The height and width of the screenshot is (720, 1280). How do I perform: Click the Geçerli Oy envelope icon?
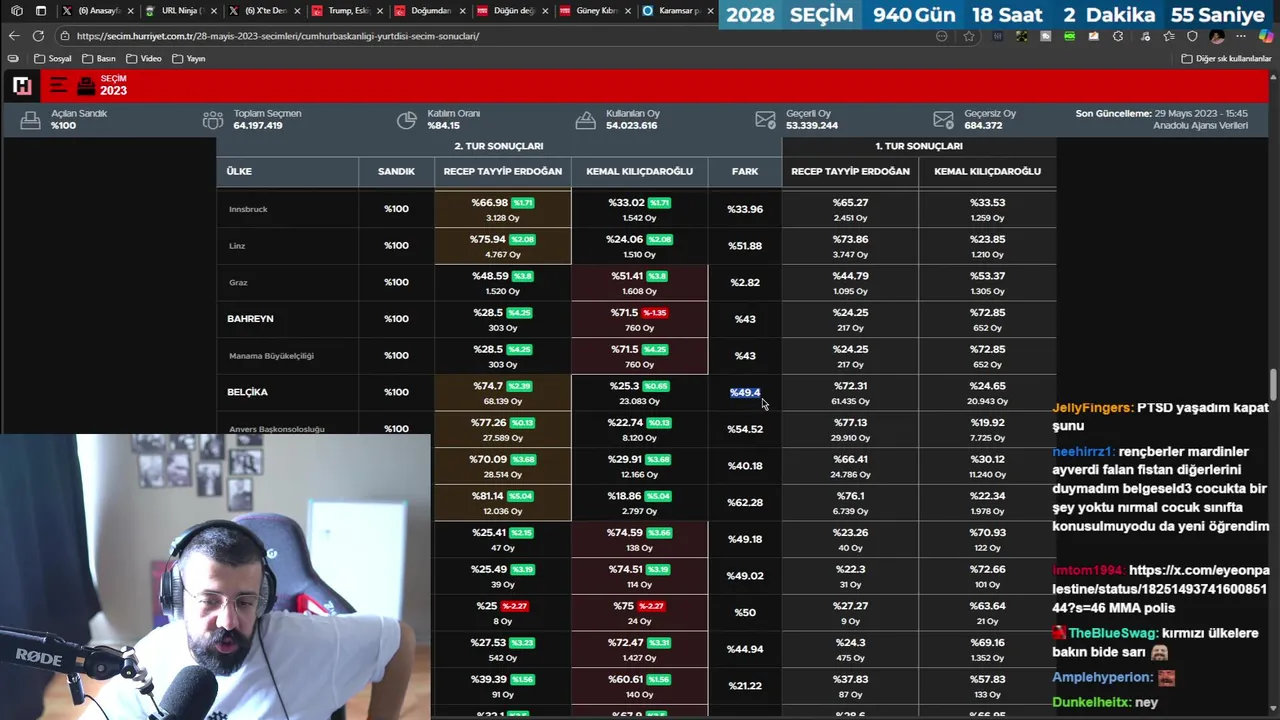765,119
